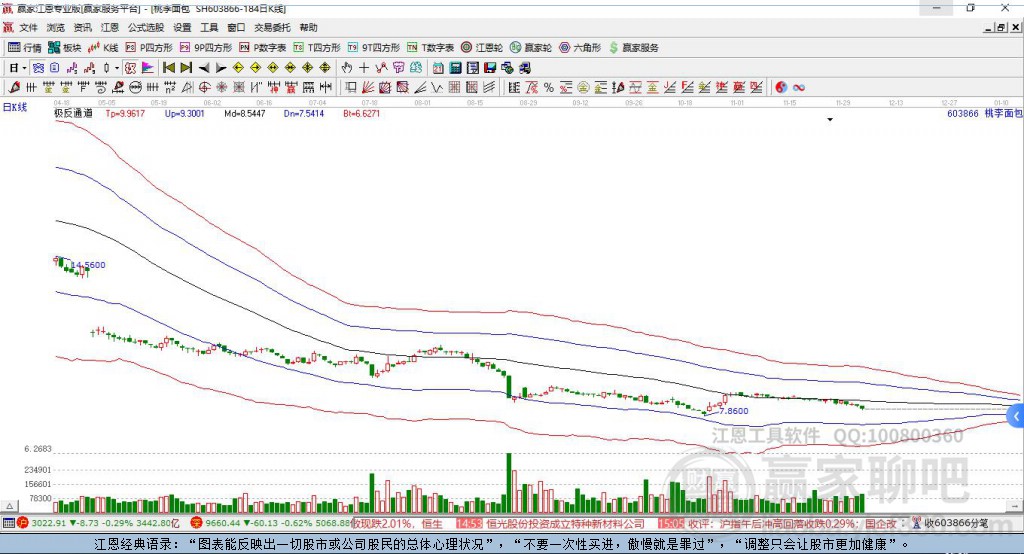Open the 设置 menu
Image resolution: width=1024 pixels, height=554 pixels.
pos(182,27)
